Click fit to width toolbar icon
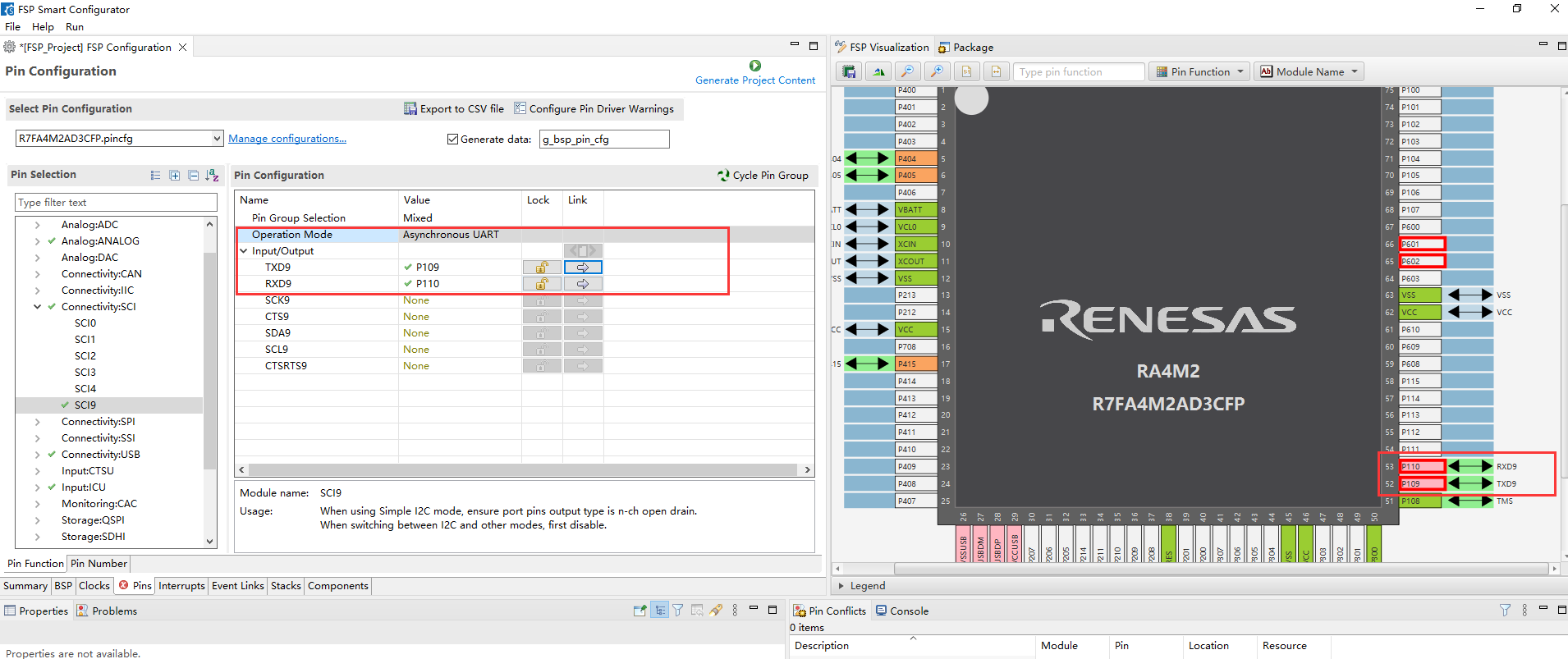 tap(996, 71)
